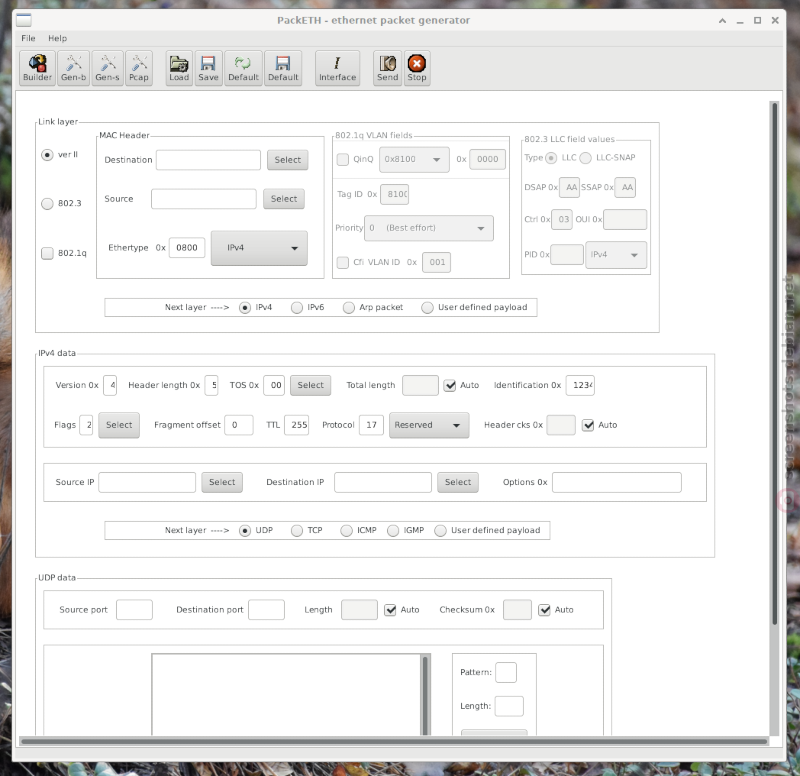Enable the 802.1q checkbox
The height and width of the screenshot is (776, 800).
tap(47, 253)
